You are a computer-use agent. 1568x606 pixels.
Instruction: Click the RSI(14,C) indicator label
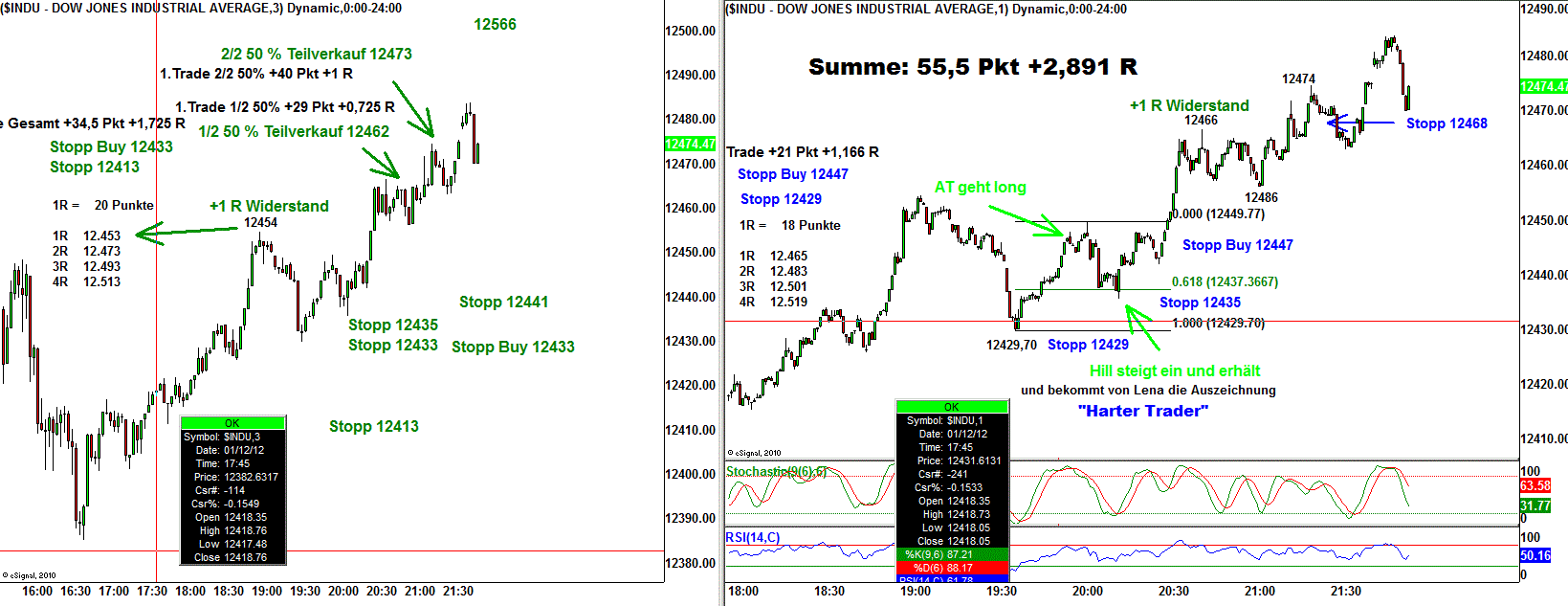(x=753, y=537)
